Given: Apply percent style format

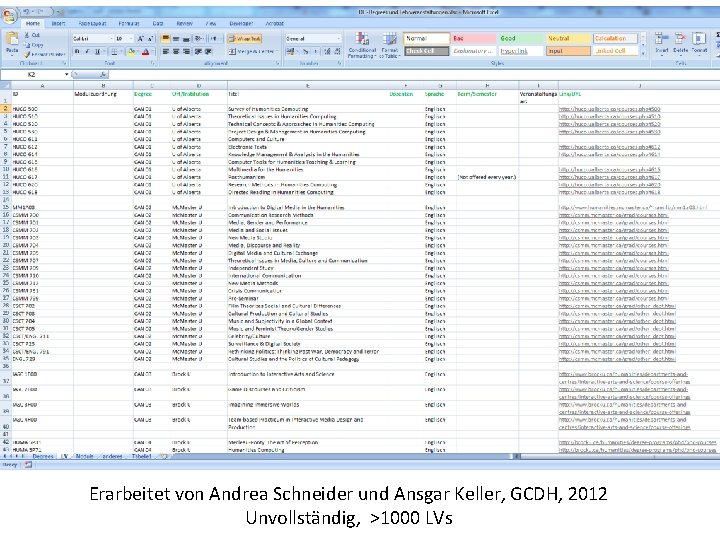Looking at the screenshot, I should 305,51.
